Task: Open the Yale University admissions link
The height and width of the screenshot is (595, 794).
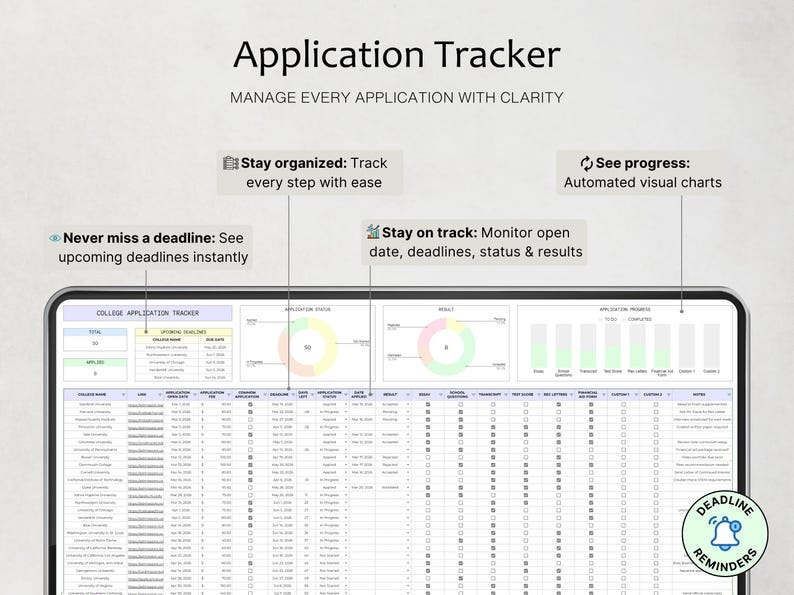Action: tap(146, 434)
